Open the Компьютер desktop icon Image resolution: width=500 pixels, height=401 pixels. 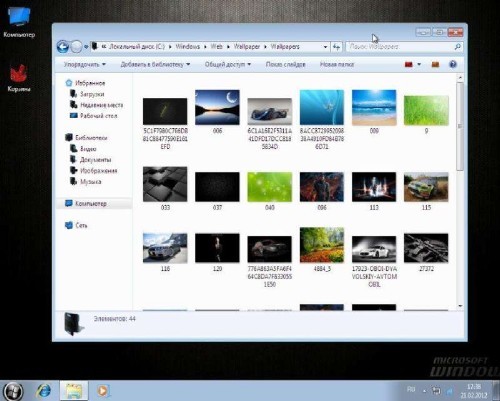click(19, 22)
